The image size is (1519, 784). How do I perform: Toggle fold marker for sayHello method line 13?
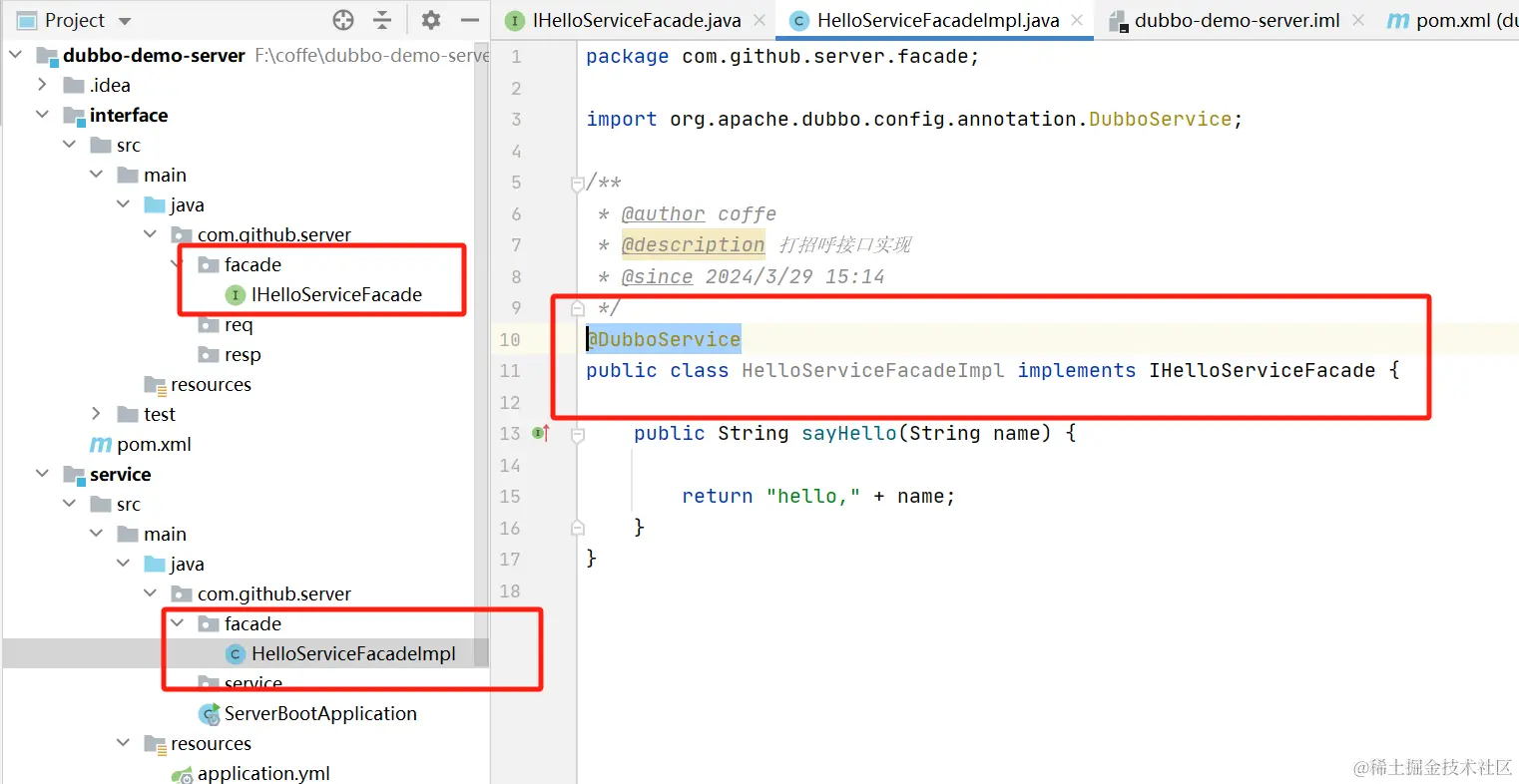577,434
